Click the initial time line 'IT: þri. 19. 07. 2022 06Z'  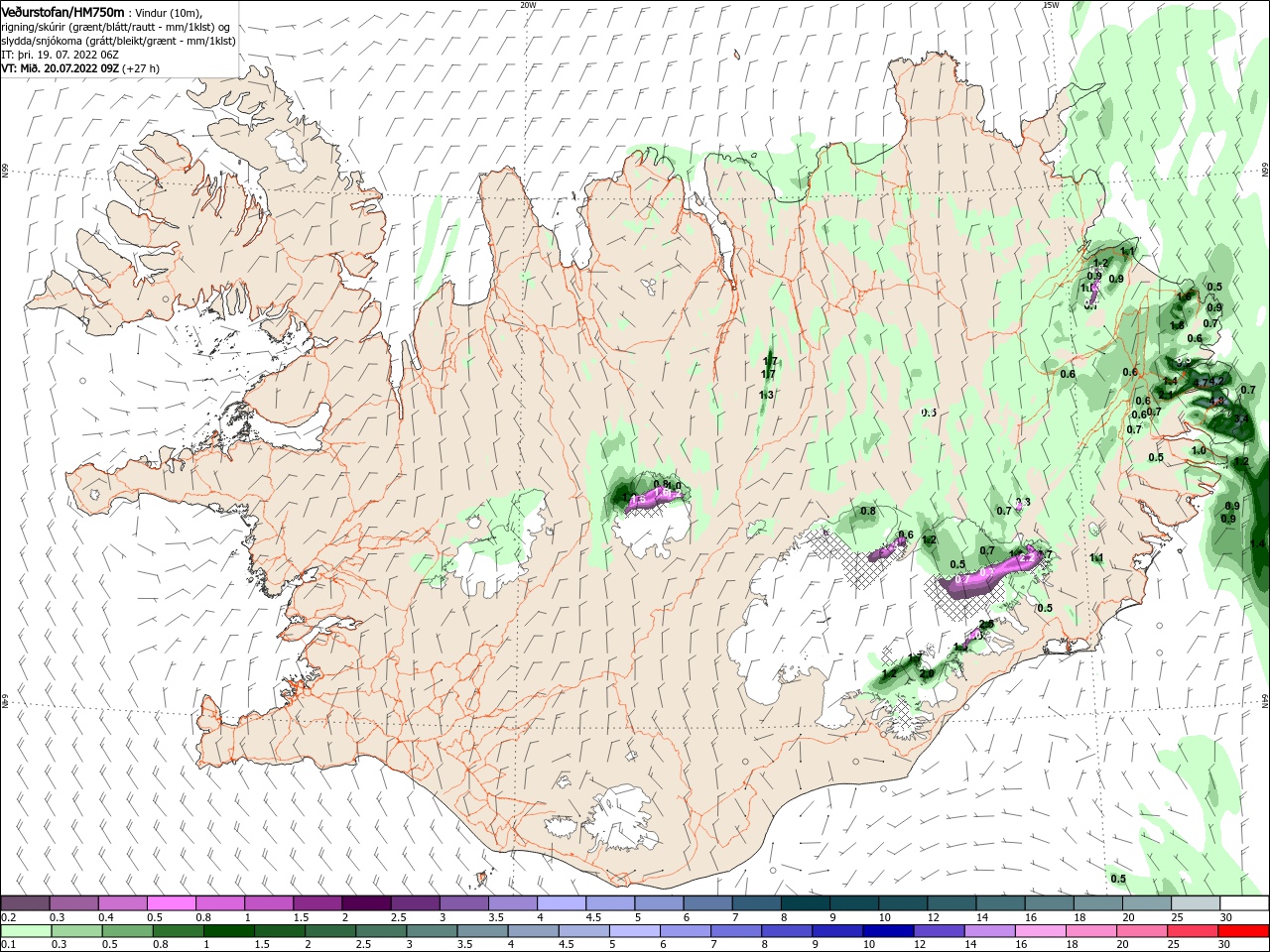coord(61,55)
